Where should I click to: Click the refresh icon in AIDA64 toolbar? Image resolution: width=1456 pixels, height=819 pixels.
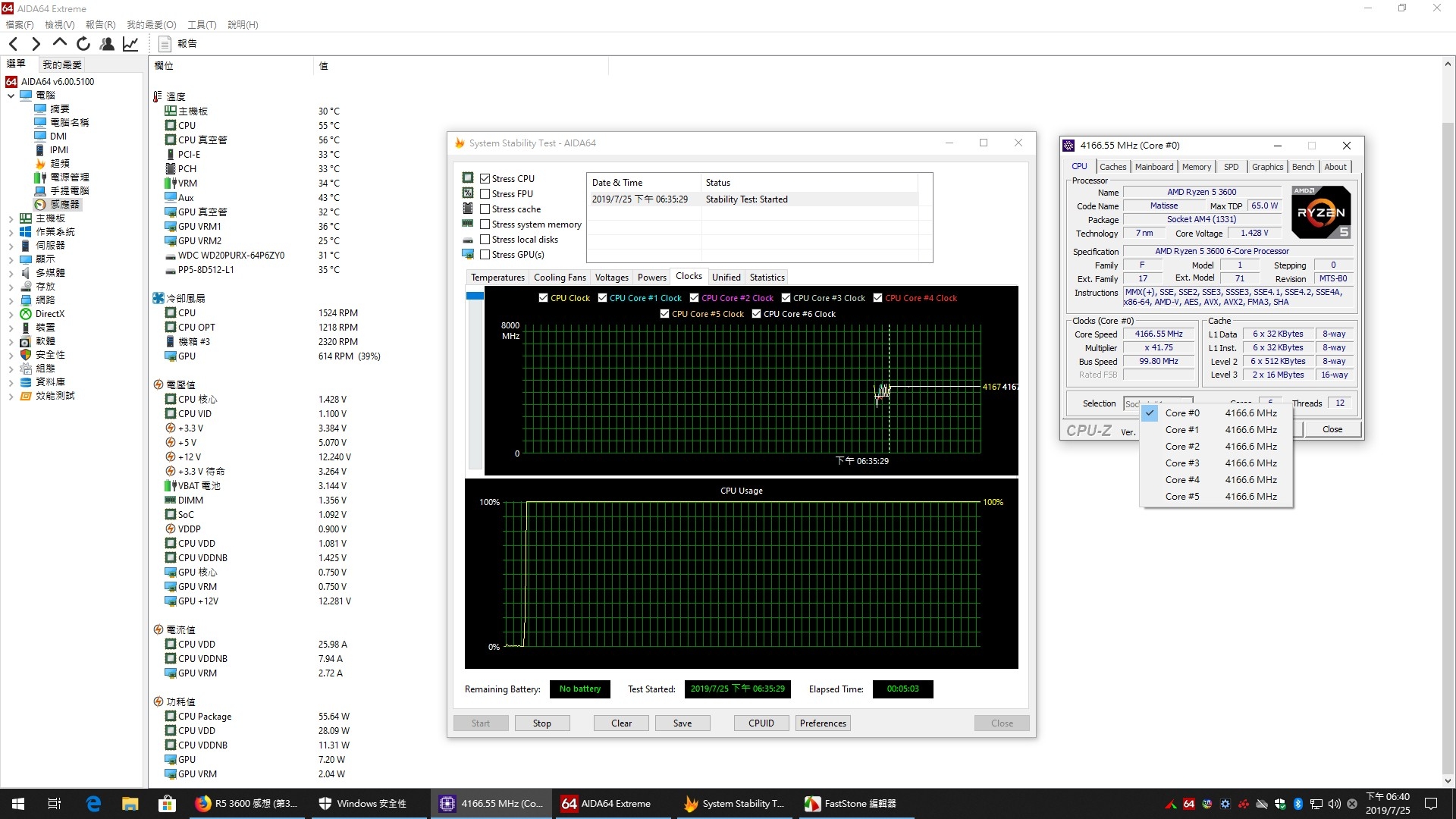pyautogui.click(x=83, y=44)
